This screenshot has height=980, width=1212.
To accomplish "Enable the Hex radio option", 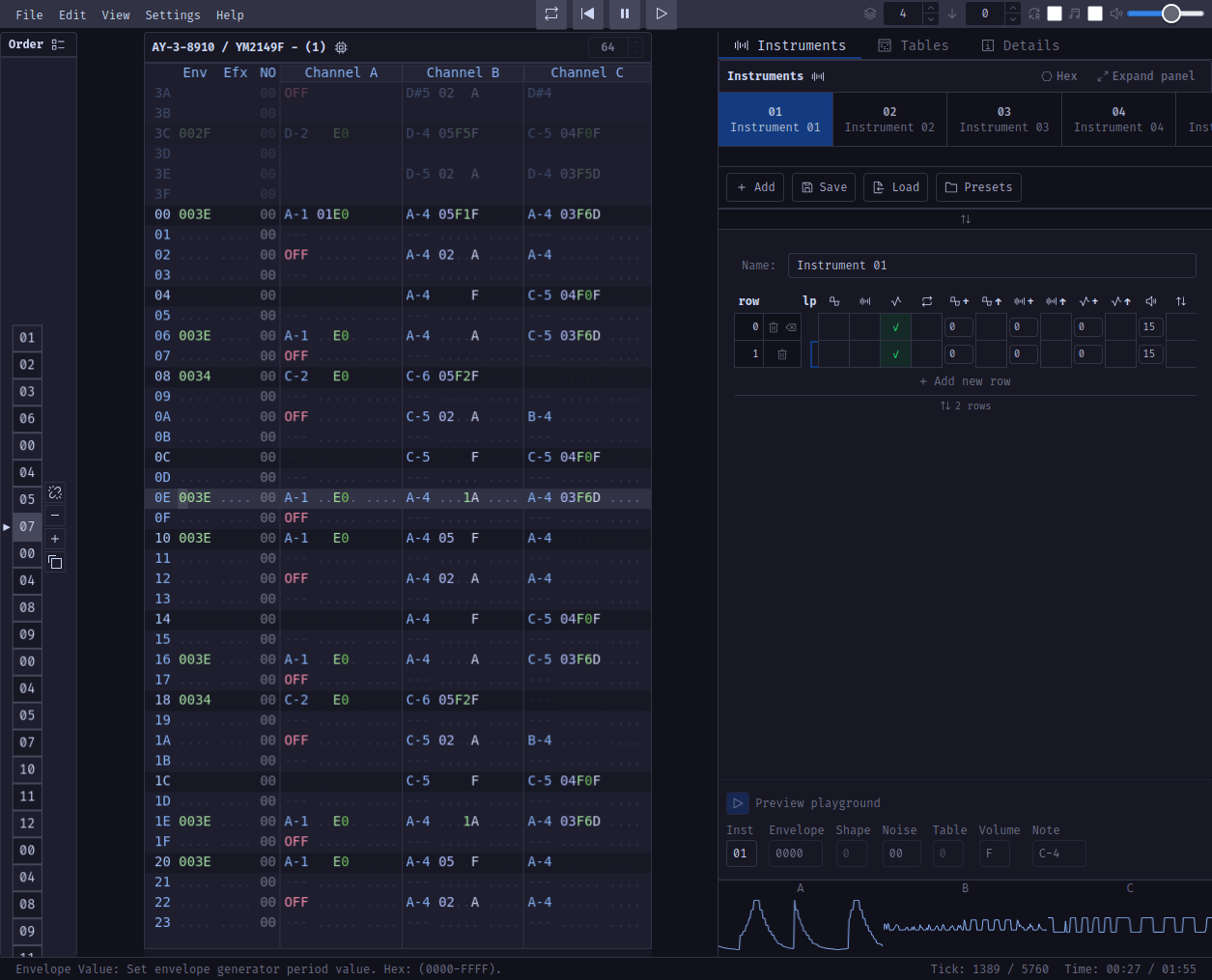I will click(x=1058, y=76).
